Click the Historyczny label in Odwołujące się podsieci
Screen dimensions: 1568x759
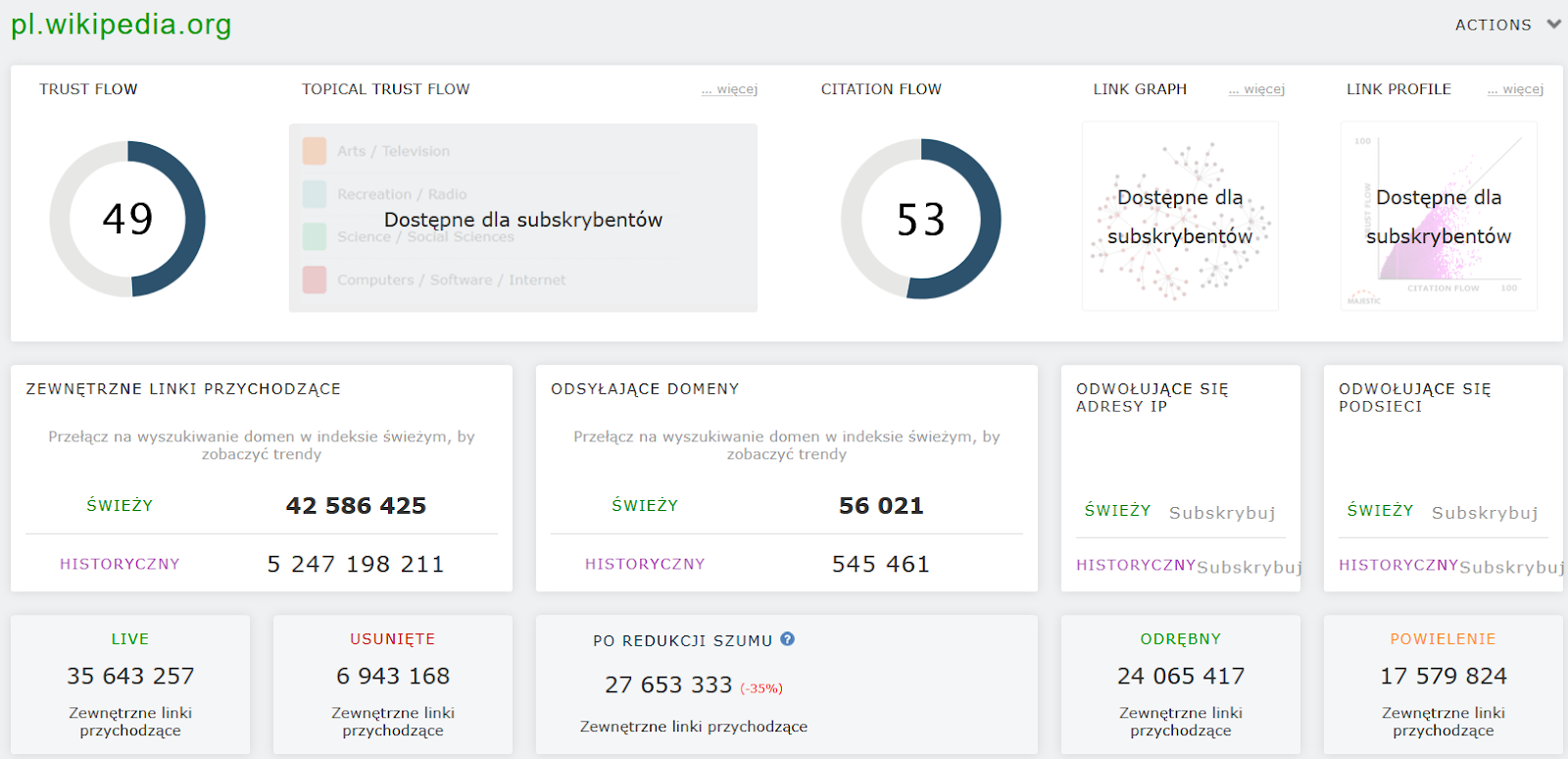[x=1398, y=565]
